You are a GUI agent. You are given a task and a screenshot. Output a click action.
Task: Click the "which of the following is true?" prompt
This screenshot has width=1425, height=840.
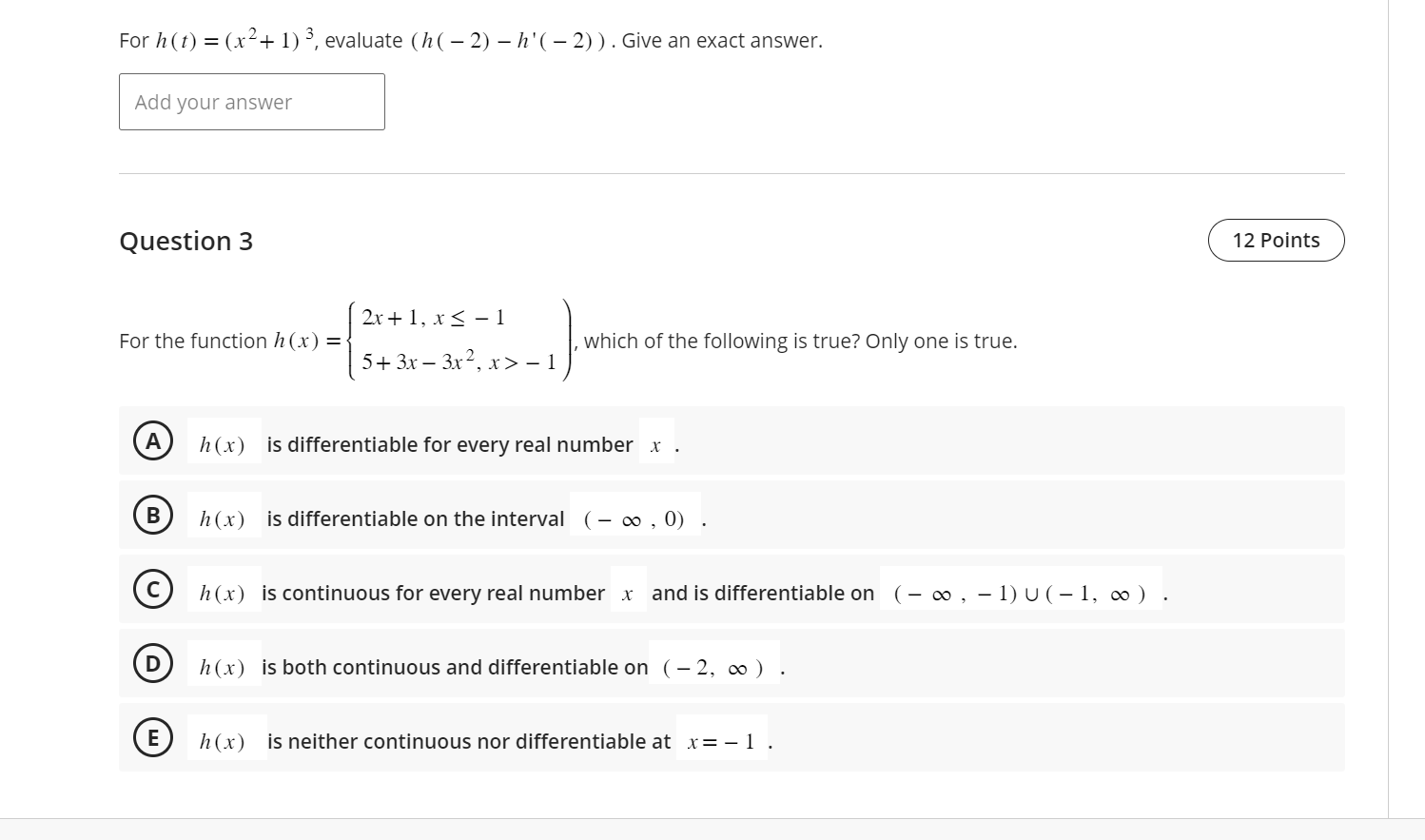click(800, 341)
